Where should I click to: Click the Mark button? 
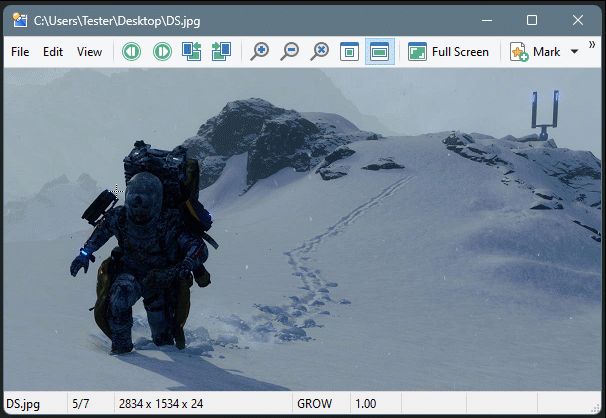coord(535,52)
